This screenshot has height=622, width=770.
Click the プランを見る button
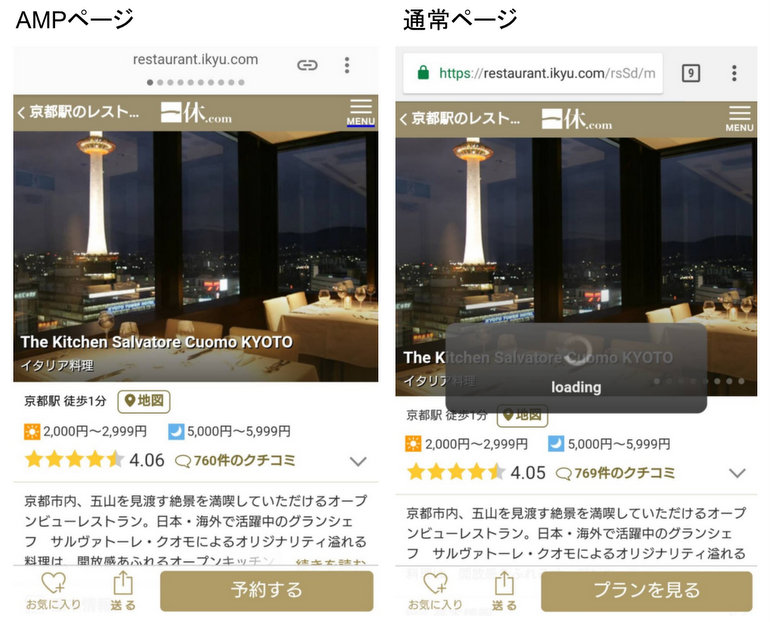coord(647,591)
